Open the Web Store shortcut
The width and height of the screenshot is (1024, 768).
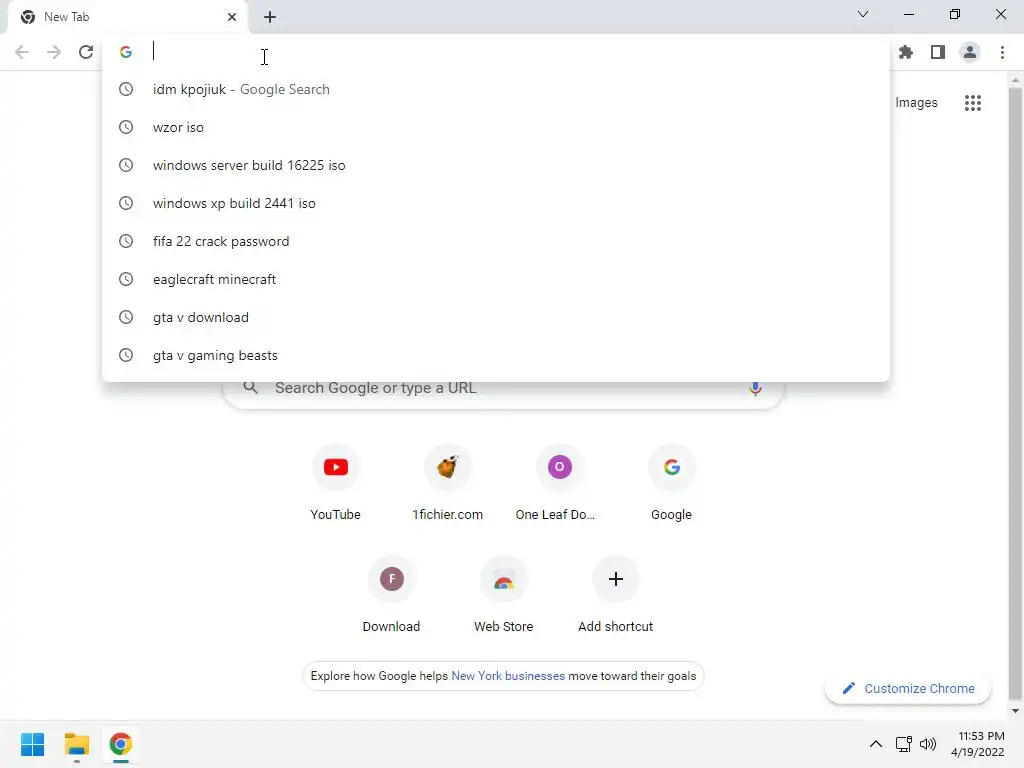tap(504, 594)
